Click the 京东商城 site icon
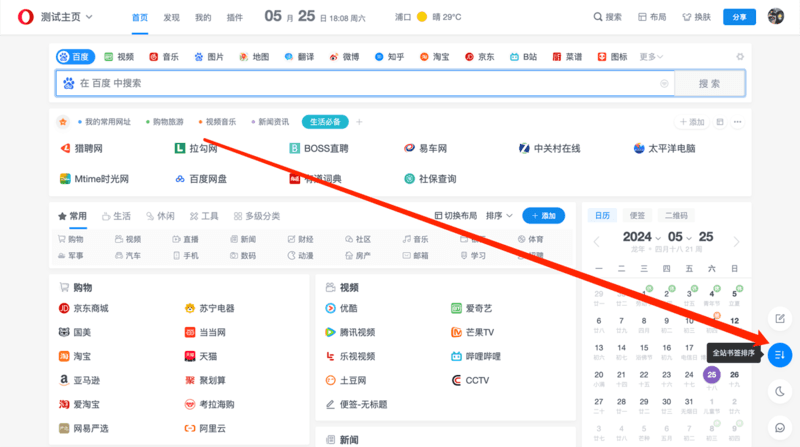This screenshot has width=800, height=447. click(x=63, y=309)
